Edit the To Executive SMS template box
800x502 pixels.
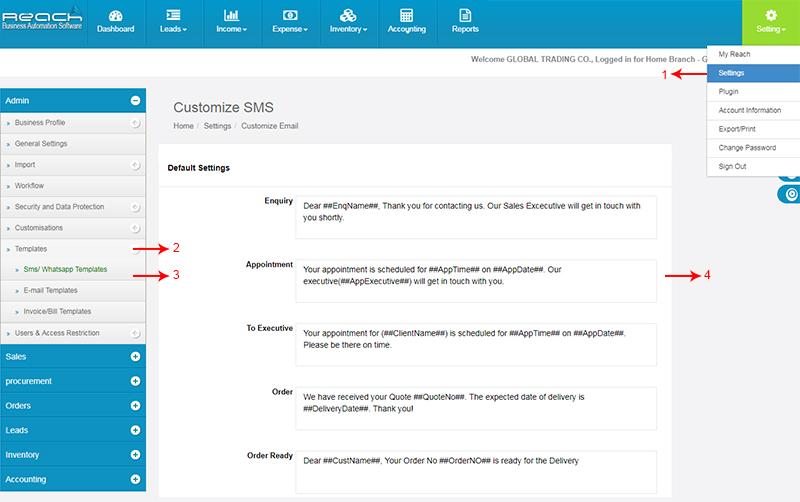pos(476,345)
